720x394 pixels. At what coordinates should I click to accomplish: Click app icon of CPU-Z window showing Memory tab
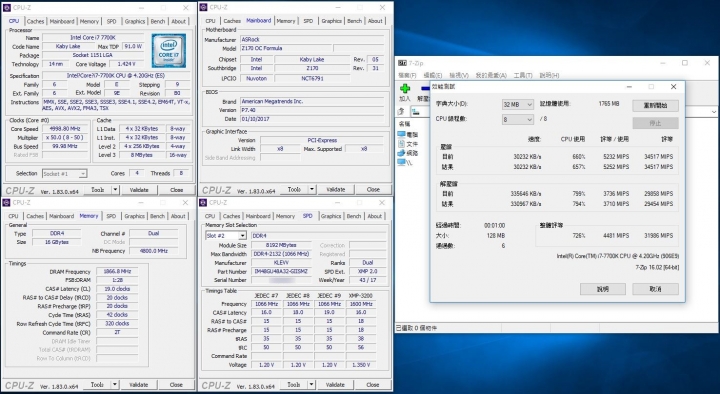pyautogui.click(x=6, y=203)
